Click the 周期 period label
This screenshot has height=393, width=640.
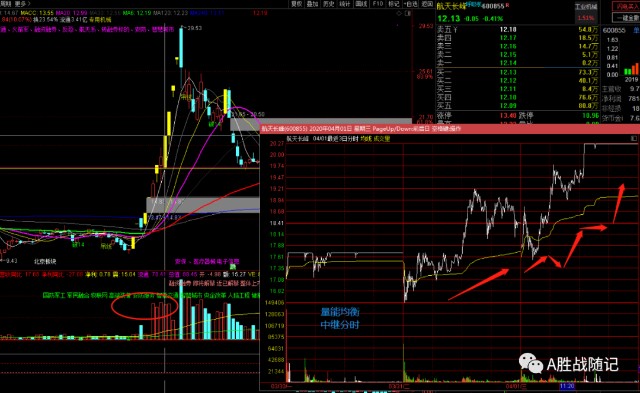(6, 4)
